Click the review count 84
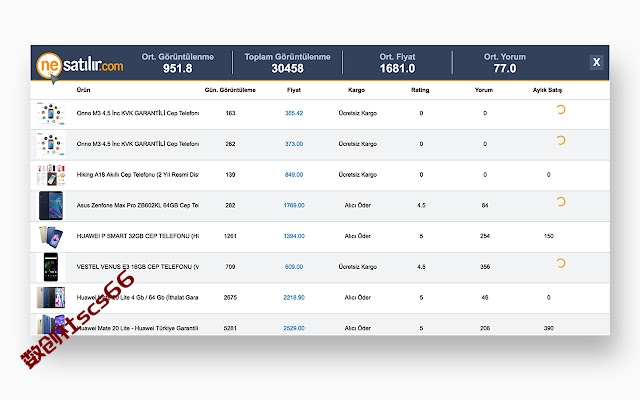 click(485, 205)
